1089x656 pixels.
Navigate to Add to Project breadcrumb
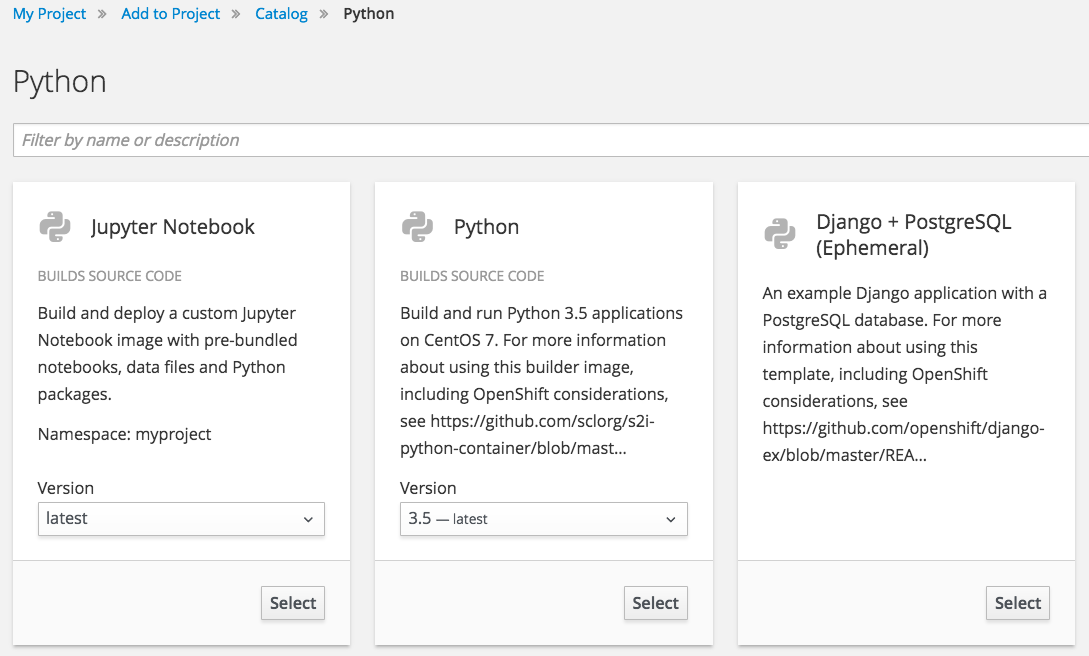pos(170,14)
